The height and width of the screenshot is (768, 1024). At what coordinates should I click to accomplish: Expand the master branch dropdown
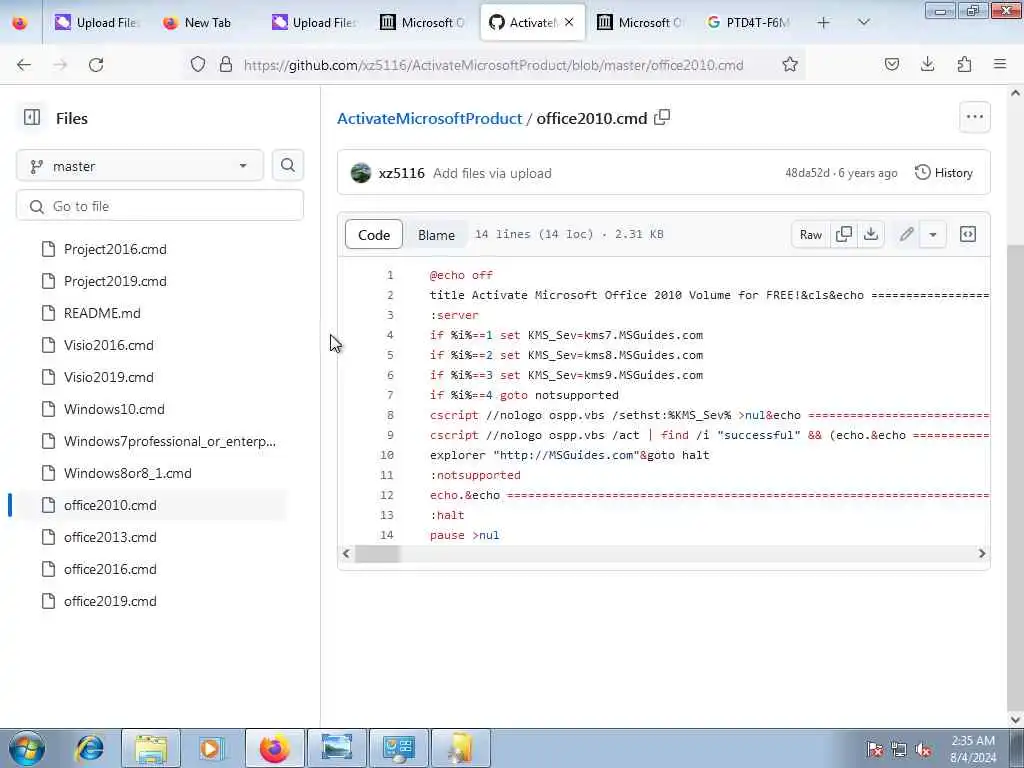140,166
